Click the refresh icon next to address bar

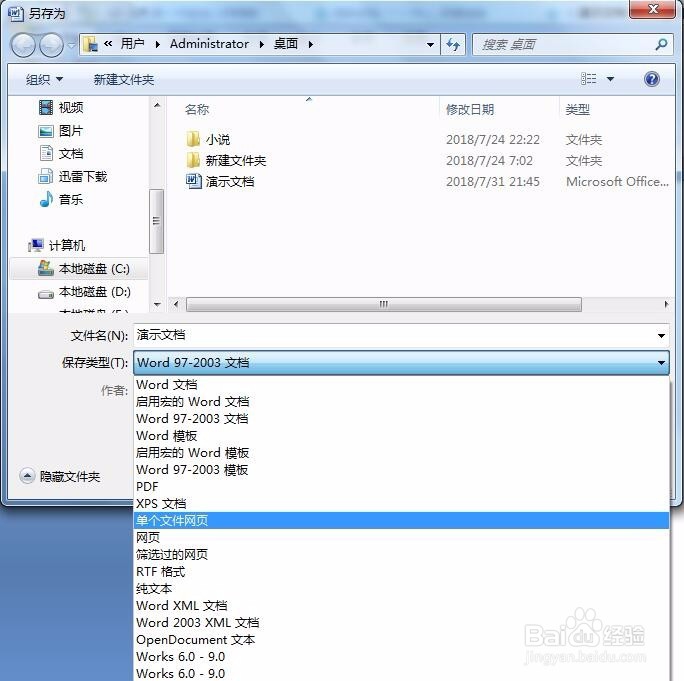tap(453, 44)
